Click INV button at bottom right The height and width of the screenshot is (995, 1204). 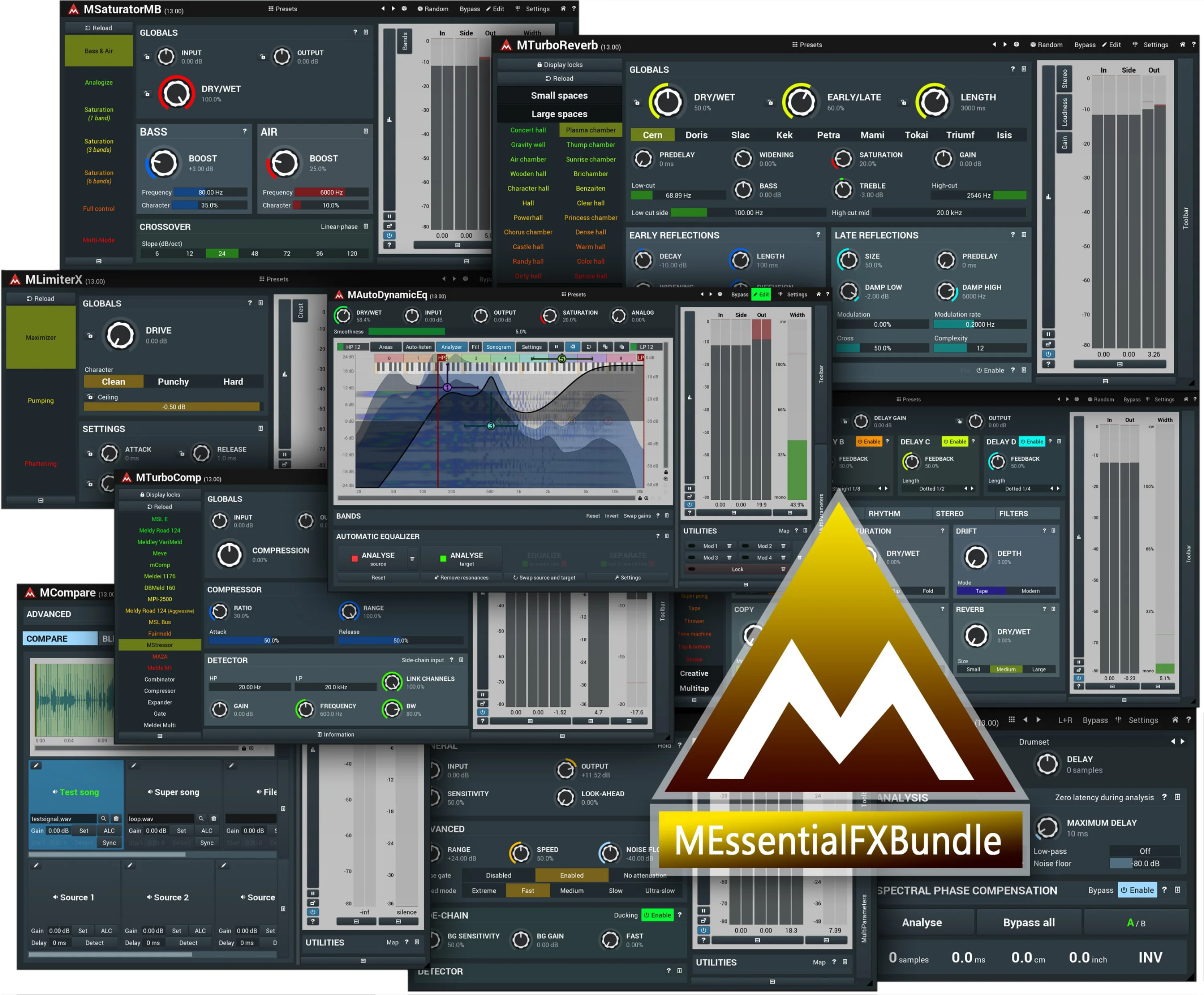pos(1150,957)
